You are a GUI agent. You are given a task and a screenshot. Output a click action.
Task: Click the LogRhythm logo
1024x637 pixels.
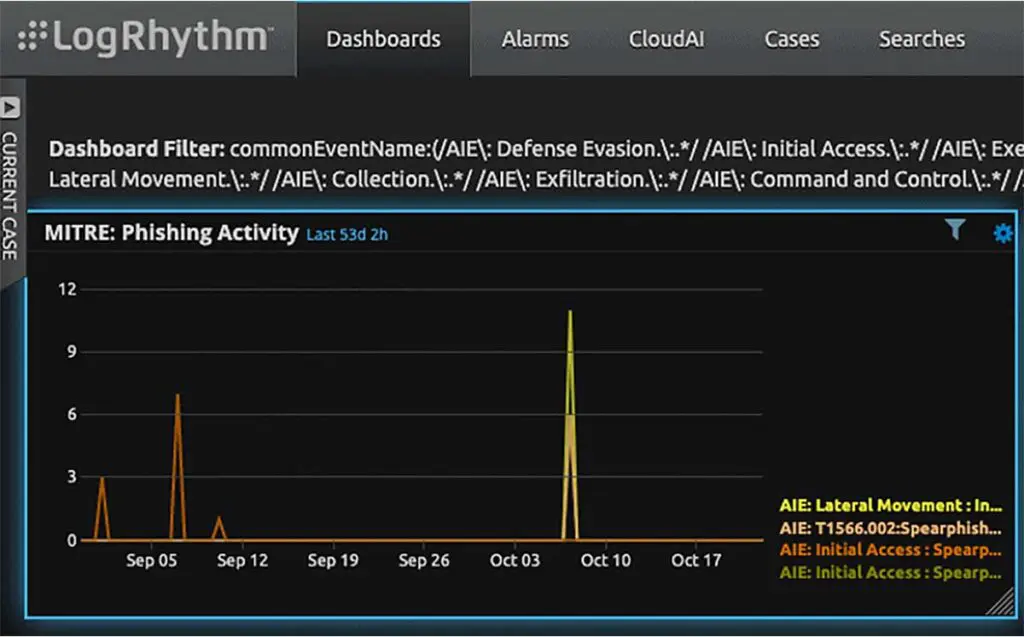(144, 38)
